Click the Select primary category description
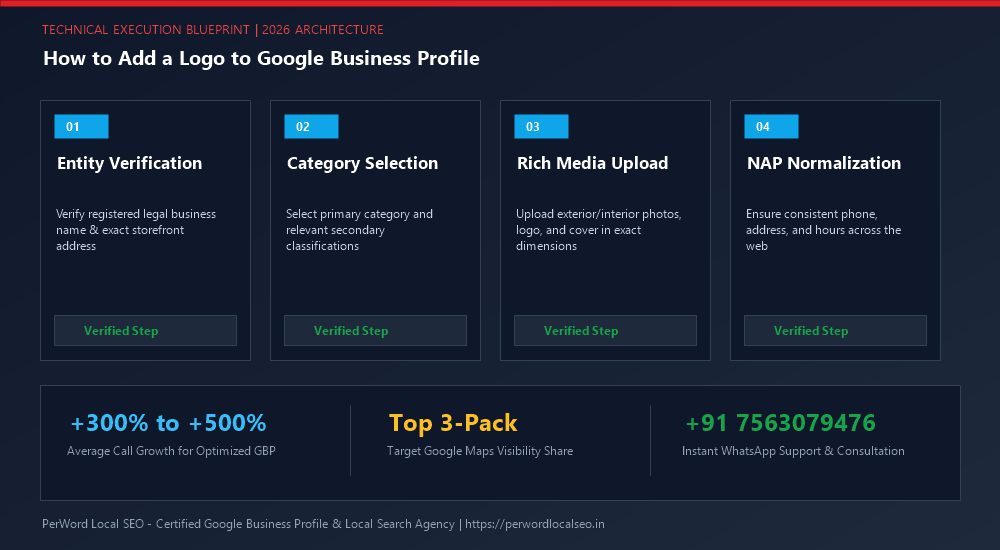Viewport: 1000px width, 550px height. (x=359, y=230)
